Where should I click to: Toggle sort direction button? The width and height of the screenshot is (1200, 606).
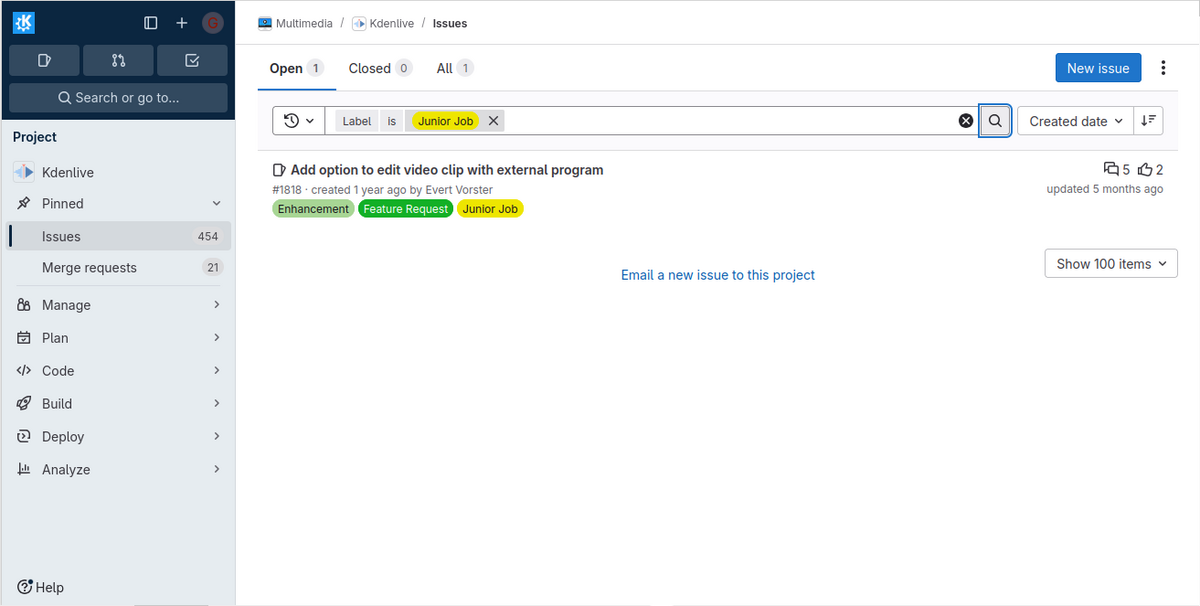[x=1149, y=121]
